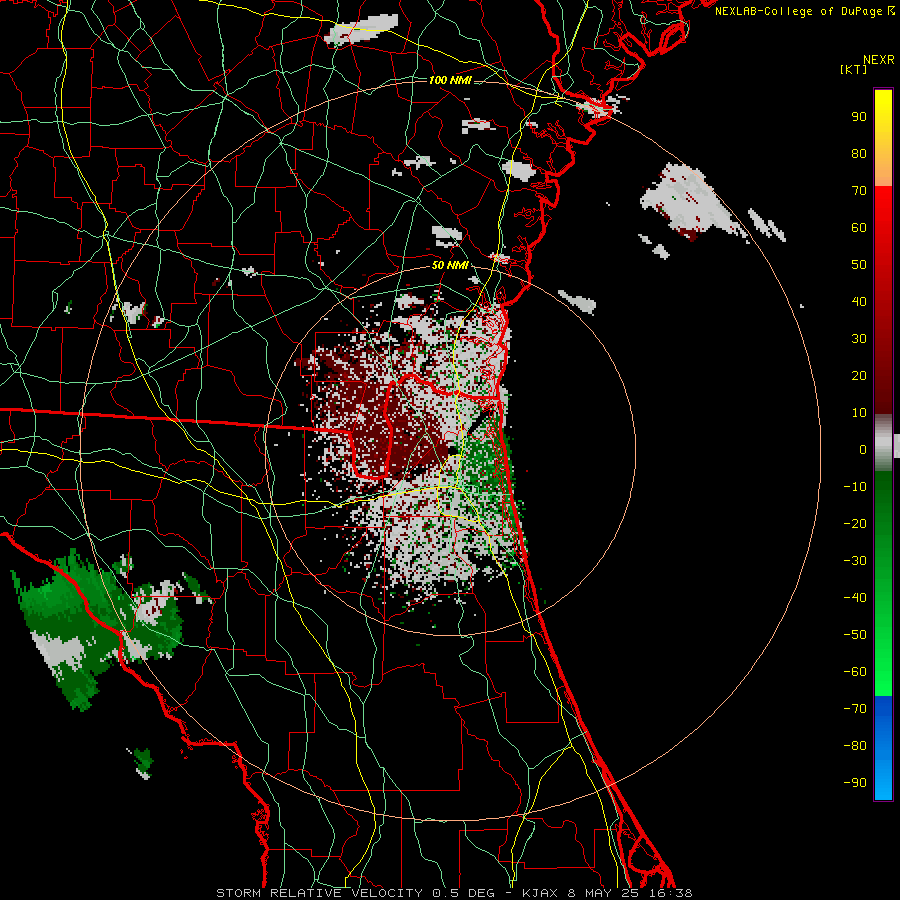Click the 30 value on velocity scale
This screenshot has height=900, width=900.
[x=859, y=339]
